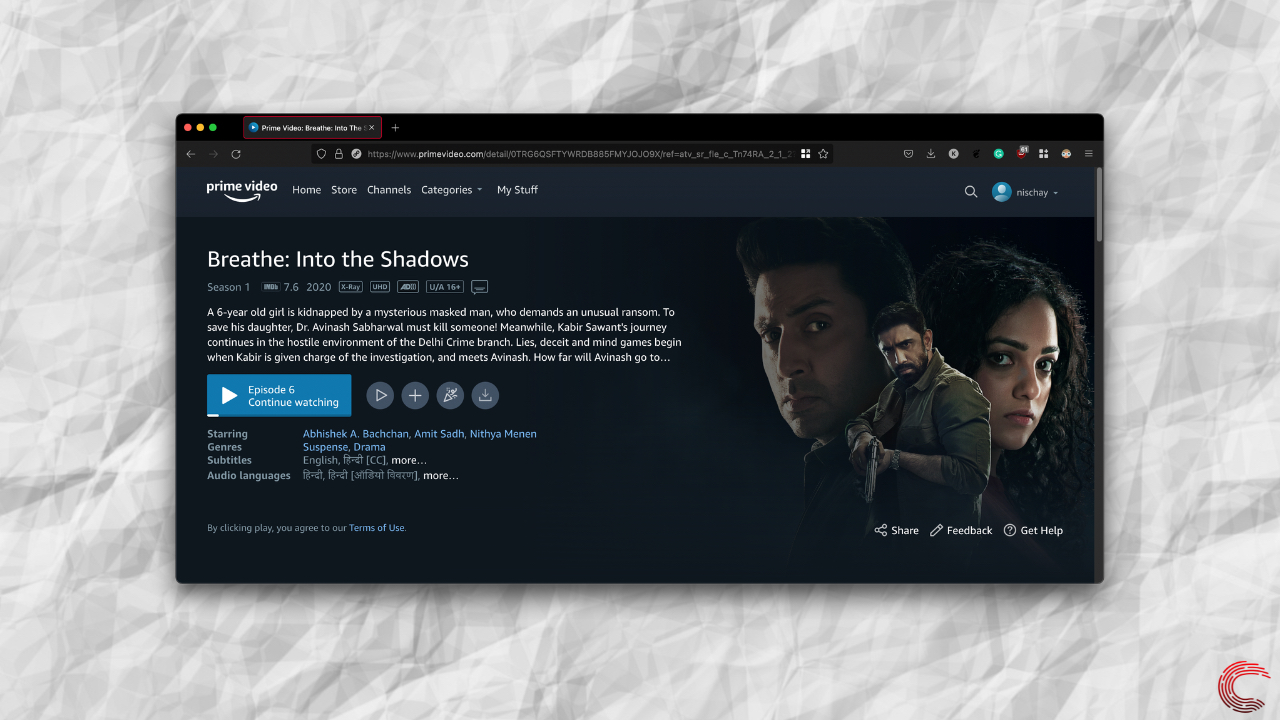Open the My Stuff menu item
Viewport: 1280px width, 720px height.
point(517,190)
